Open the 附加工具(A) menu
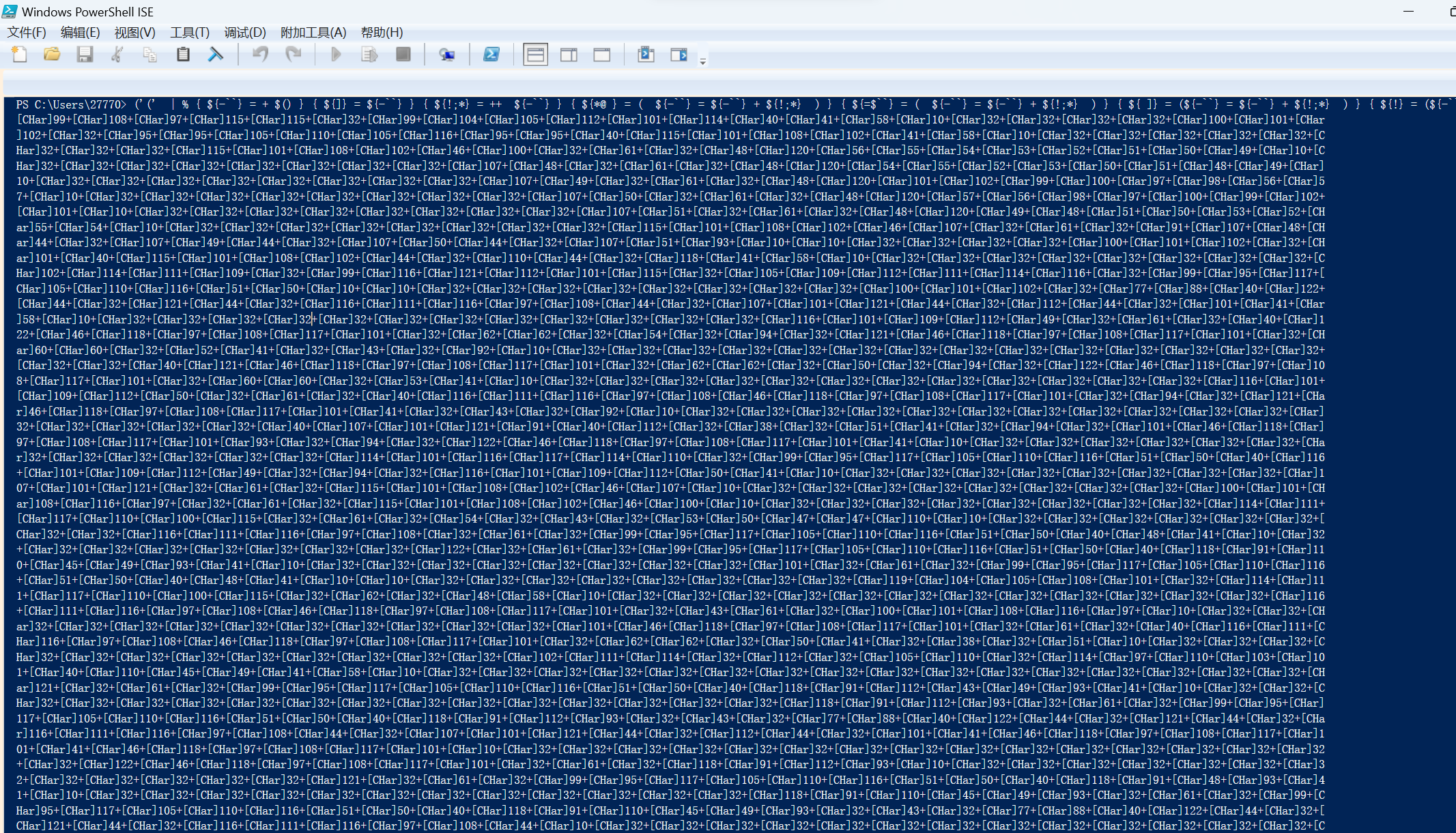 tap(313, 33)
